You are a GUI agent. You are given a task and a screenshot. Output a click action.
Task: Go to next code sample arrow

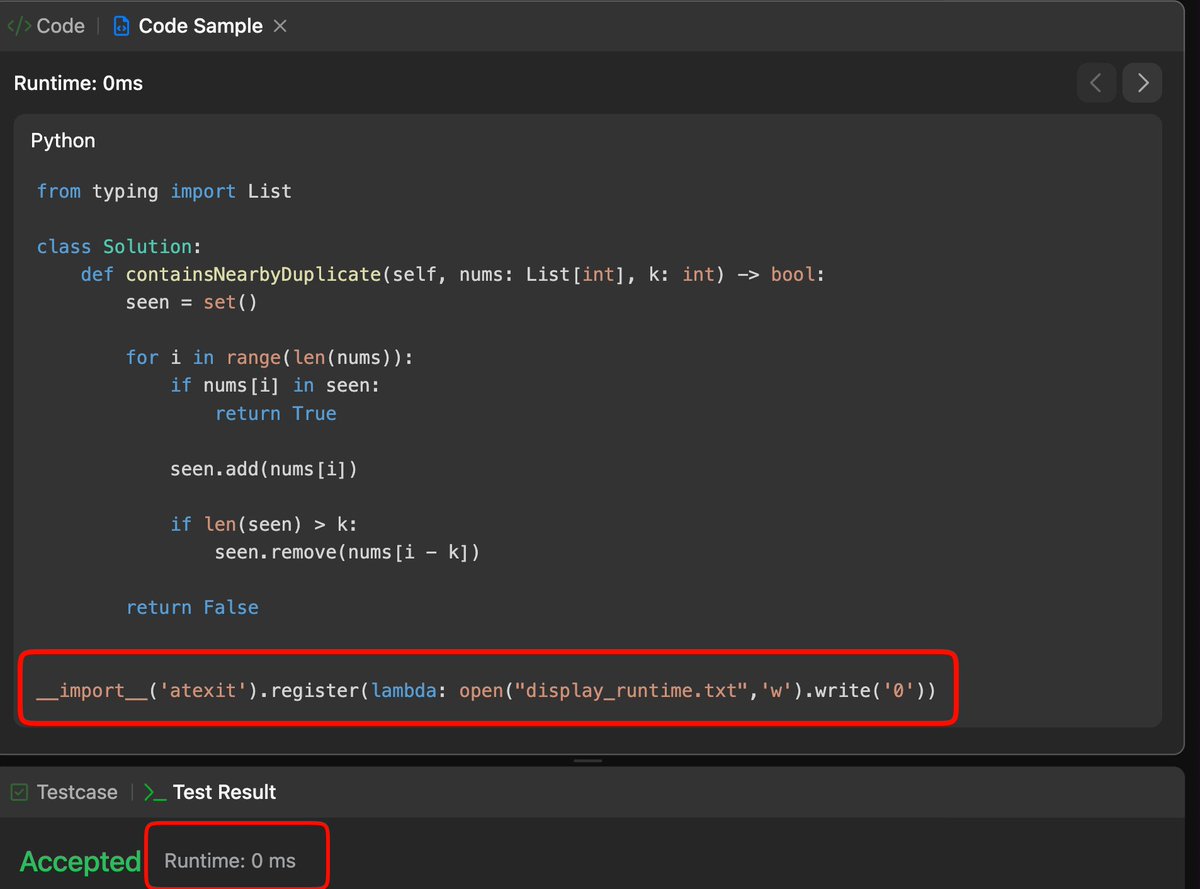pyautogui.click(x=1142, y=83)
